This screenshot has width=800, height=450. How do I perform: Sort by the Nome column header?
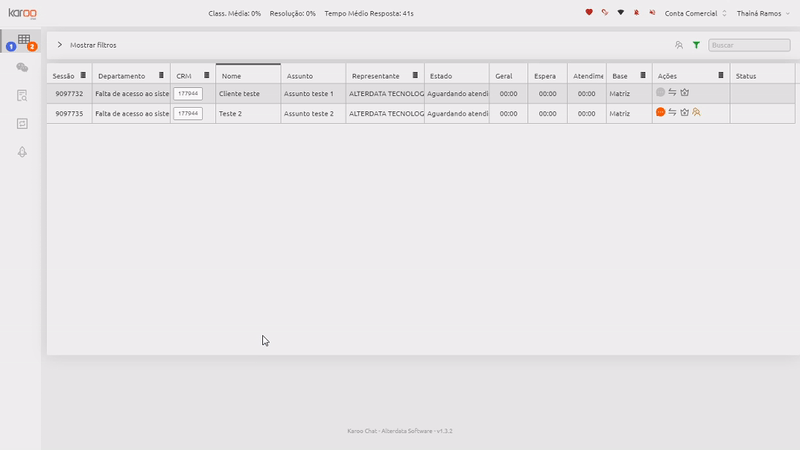tap(248, 76)
